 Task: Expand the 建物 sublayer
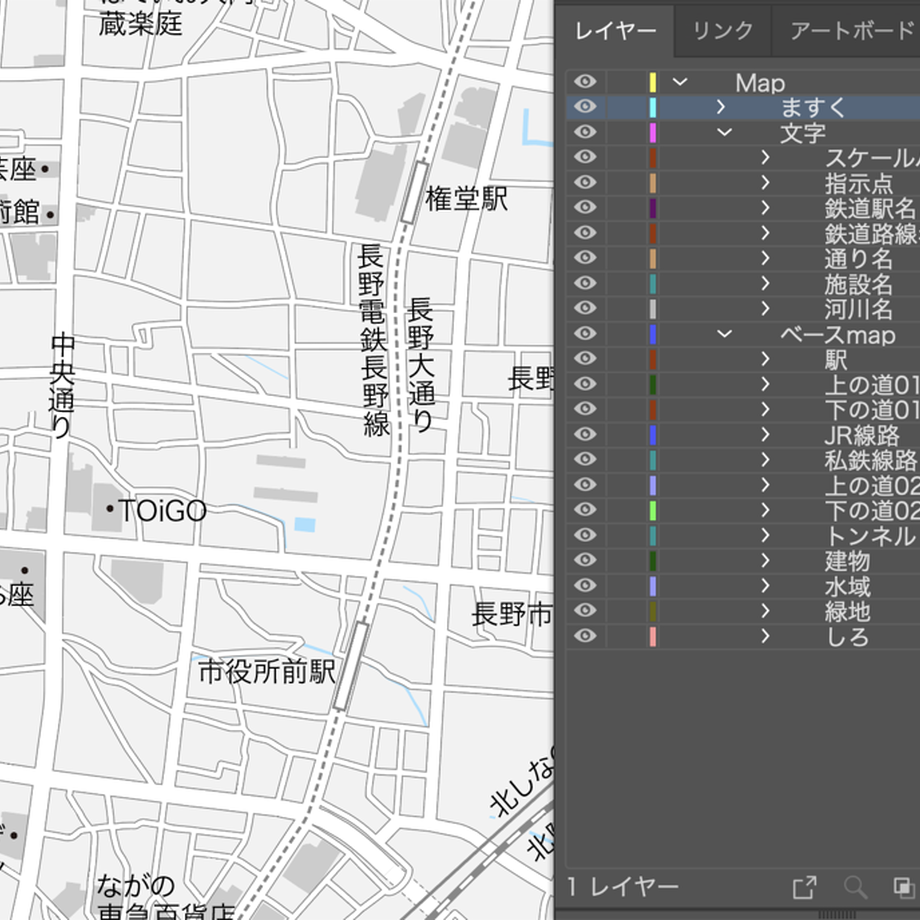(765, 560)
